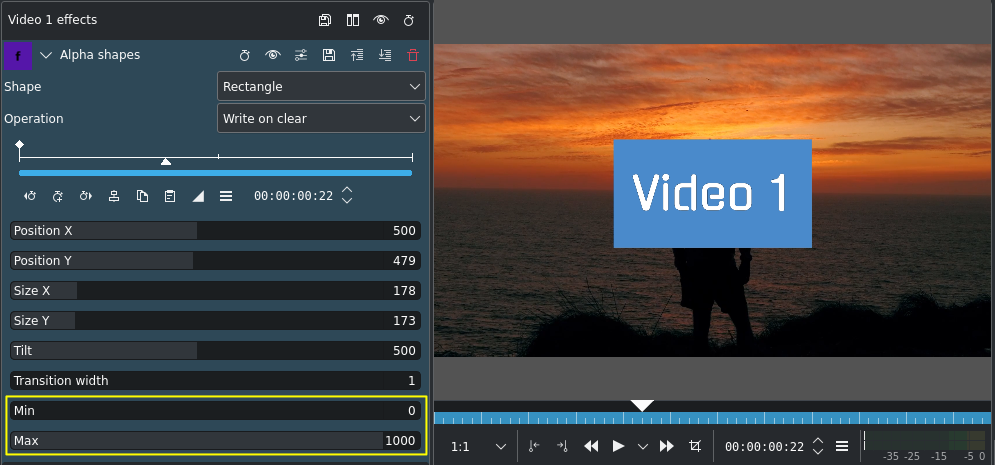Click the Position Y slider
The image size is (995, 465).
[x=216, y=261]
